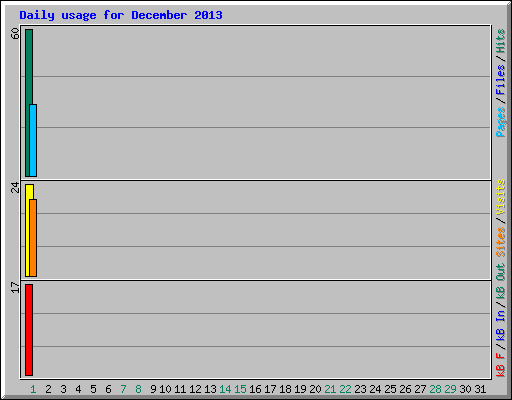Click day 15 on the x-axis

coord(240,389)
